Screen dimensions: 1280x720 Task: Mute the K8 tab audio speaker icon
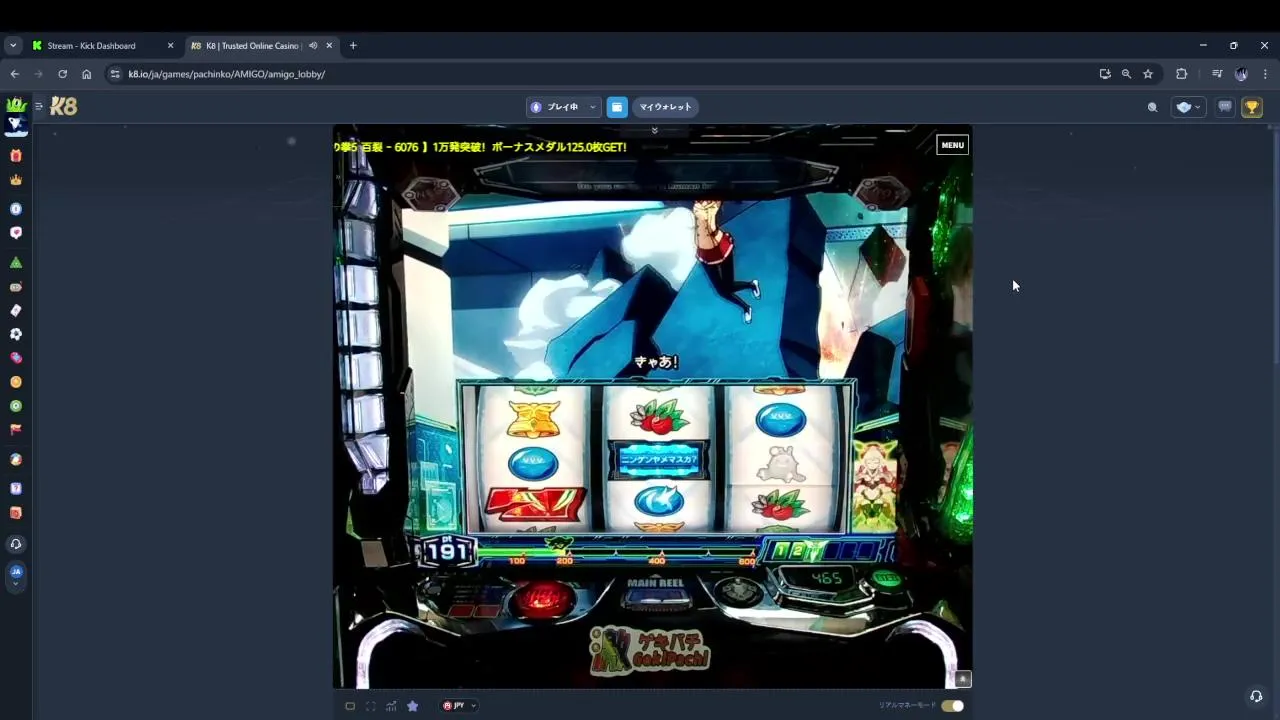coord(313,45)
